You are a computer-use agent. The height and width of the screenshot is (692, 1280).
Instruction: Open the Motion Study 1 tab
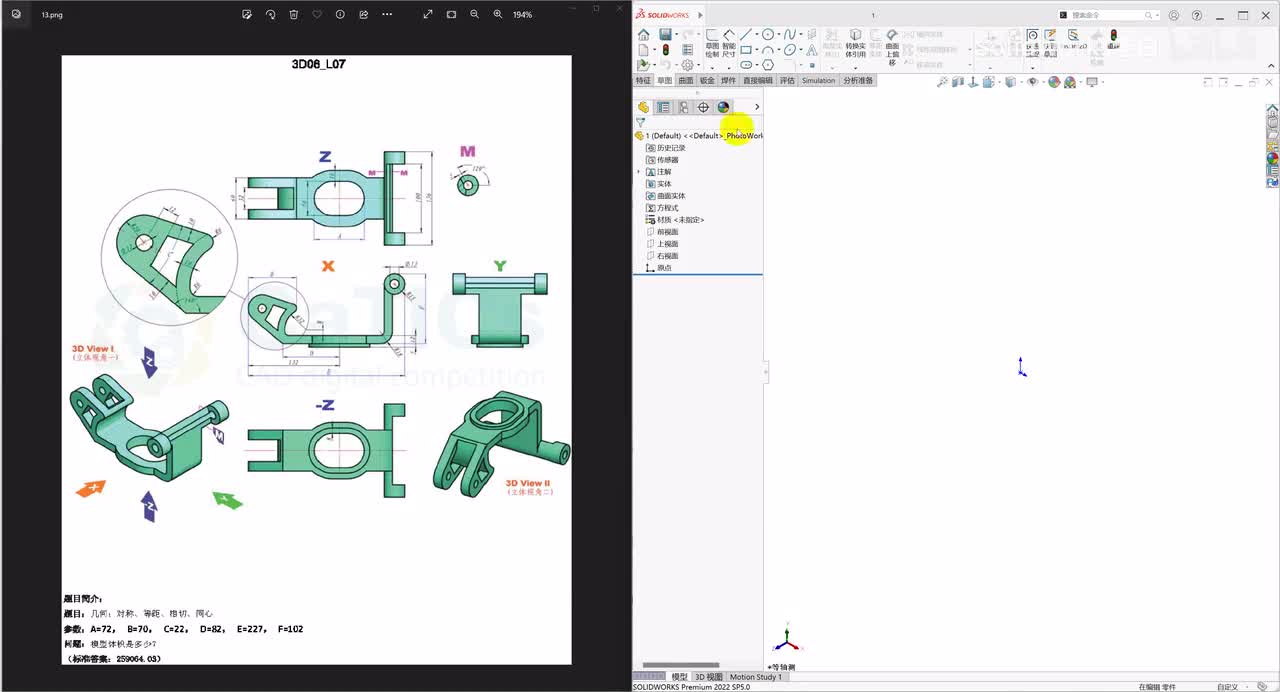(x=756, y=677)
